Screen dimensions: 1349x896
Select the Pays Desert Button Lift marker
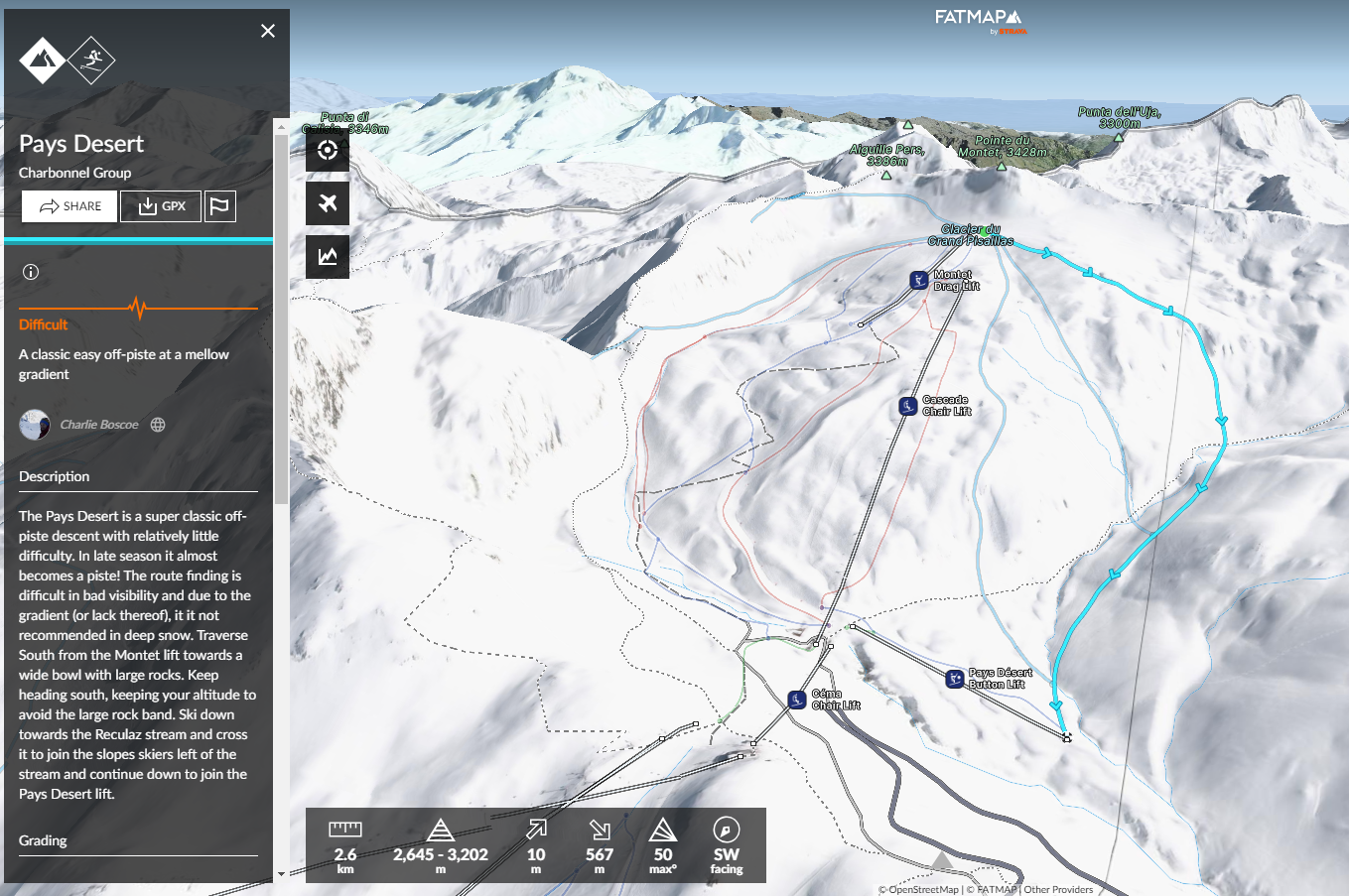point(955,679)
